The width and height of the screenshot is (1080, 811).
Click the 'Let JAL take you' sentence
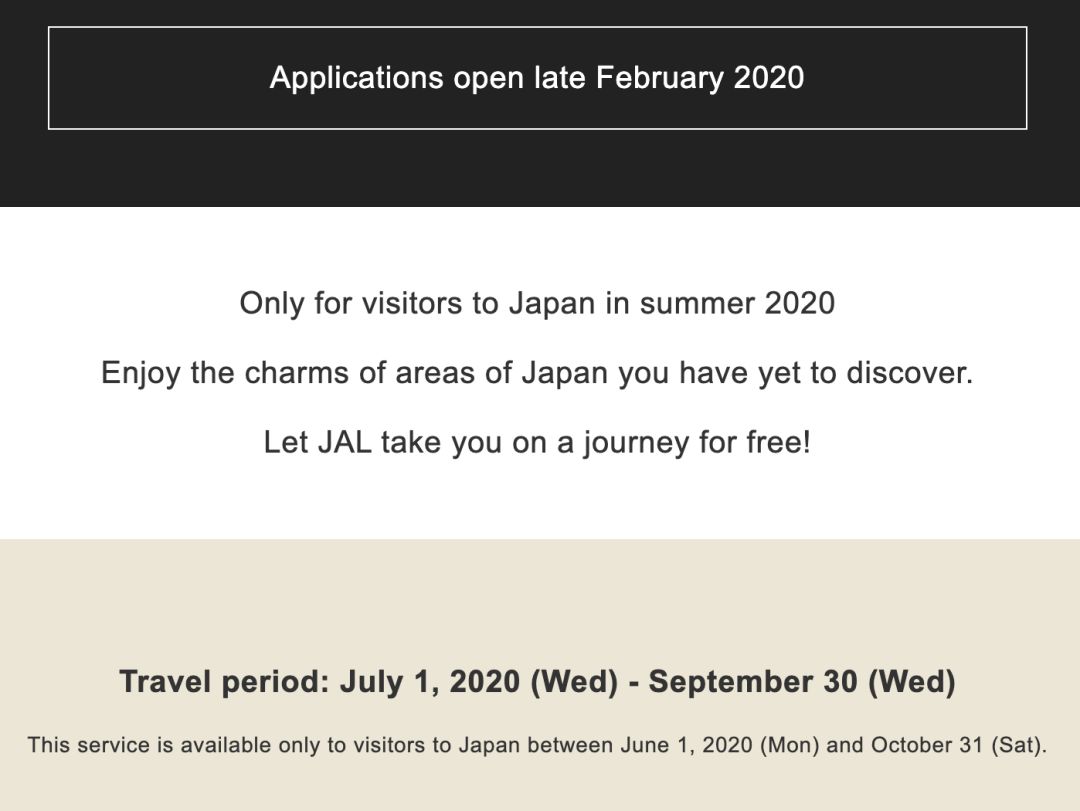point(537,442)
